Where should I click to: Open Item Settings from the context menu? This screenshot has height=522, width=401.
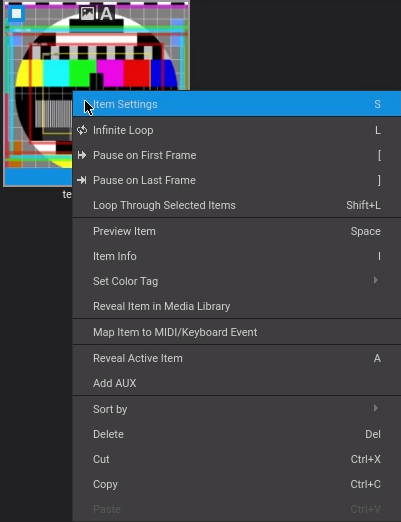pos(237,104)
